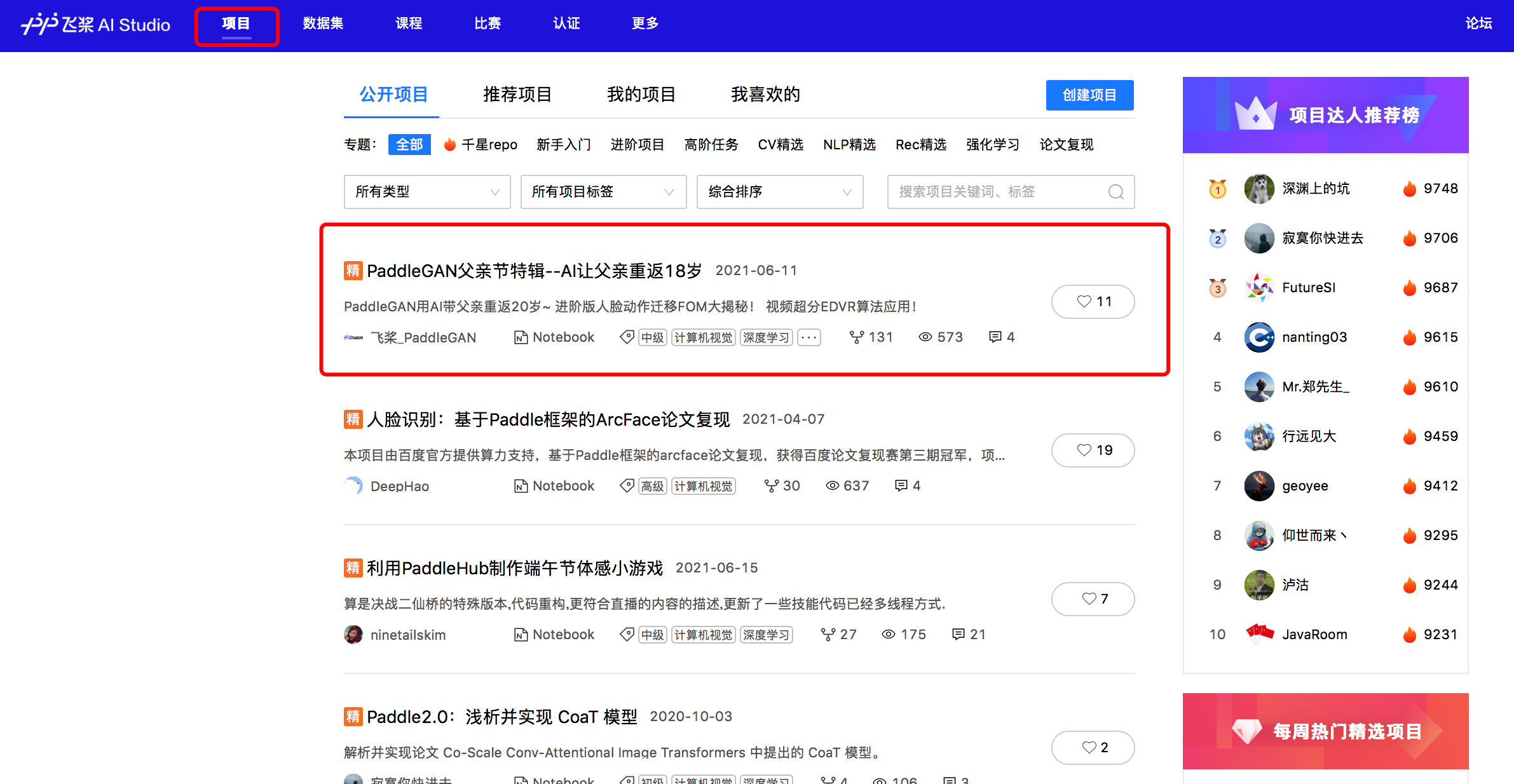
Task: Open 数据集 in the top navigation
Action: click(323, 24)
